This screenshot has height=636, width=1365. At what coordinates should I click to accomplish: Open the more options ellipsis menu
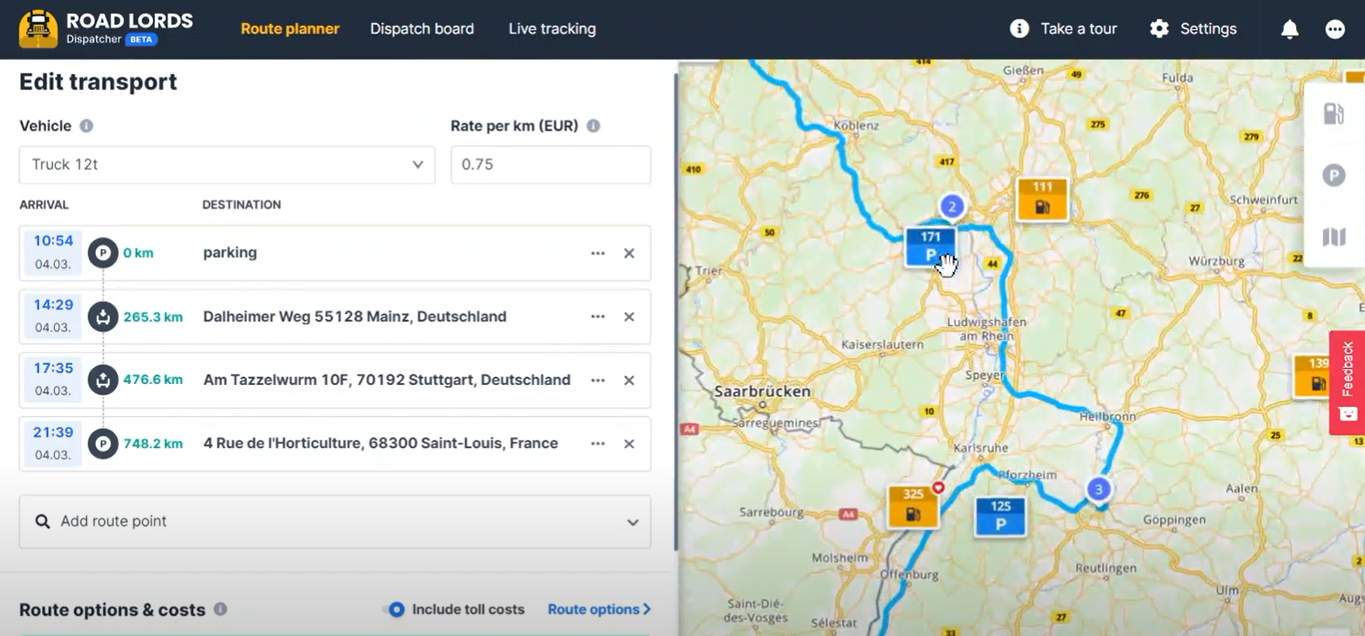point(1335,29)
